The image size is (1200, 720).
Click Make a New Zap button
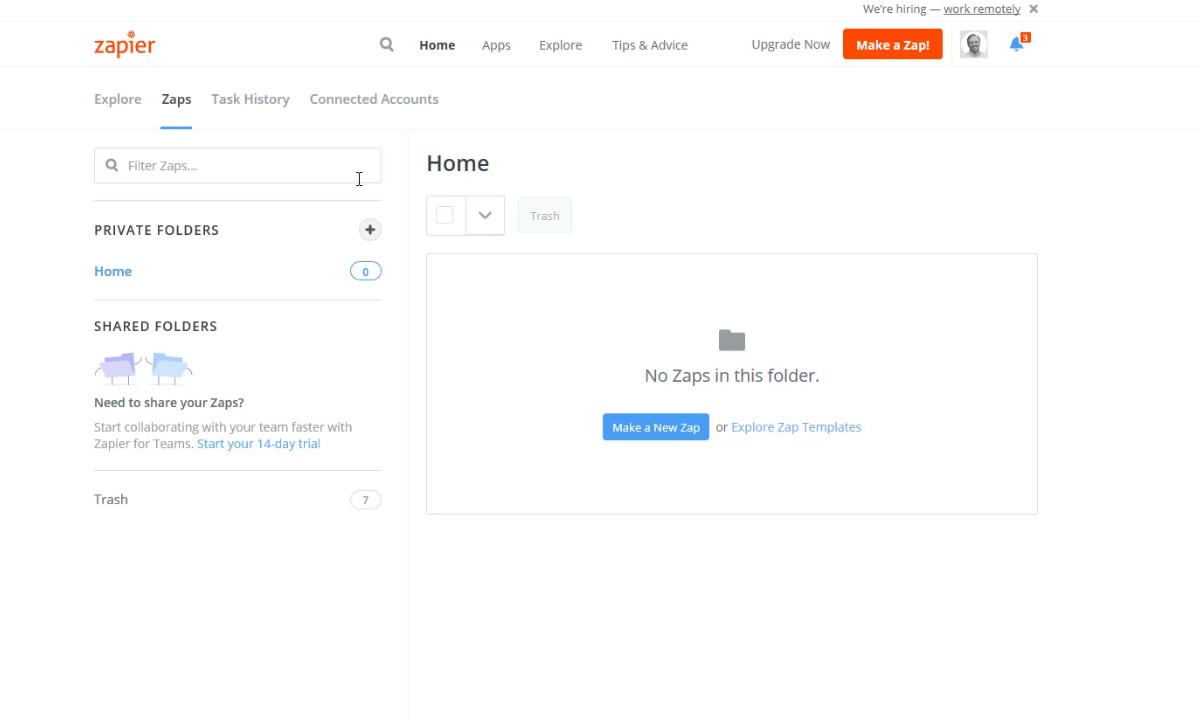pos(656,427)
